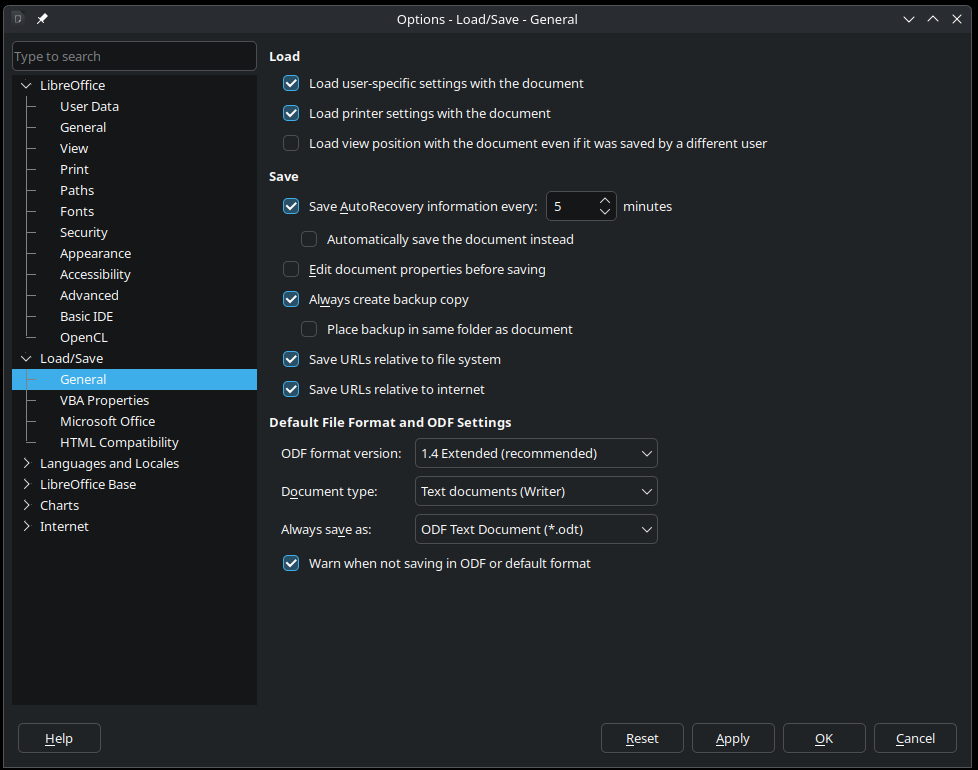Open the VBA Properties page
The height and width of the screenshot is (770, 978).
tap(104, 400)
